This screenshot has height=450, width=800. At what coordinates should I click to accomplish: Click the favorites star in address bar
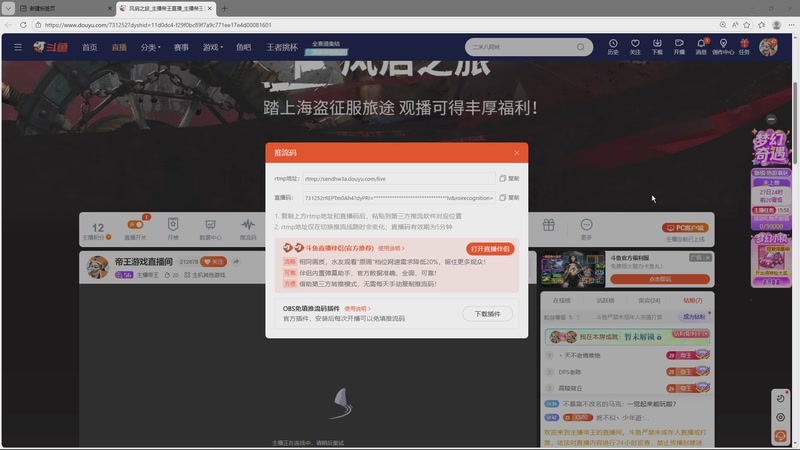click(x=747, y=24)
